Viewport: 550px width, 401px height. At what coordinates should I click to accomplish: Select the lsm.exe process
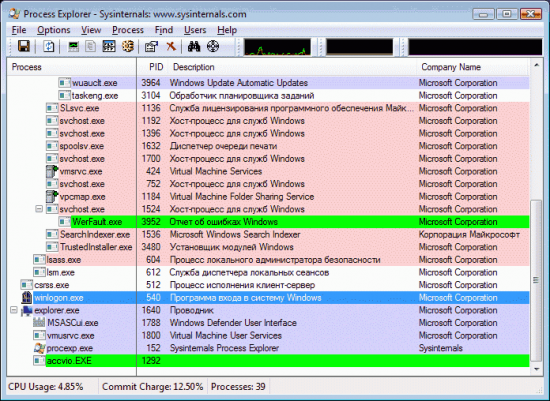tap(60, 272)
